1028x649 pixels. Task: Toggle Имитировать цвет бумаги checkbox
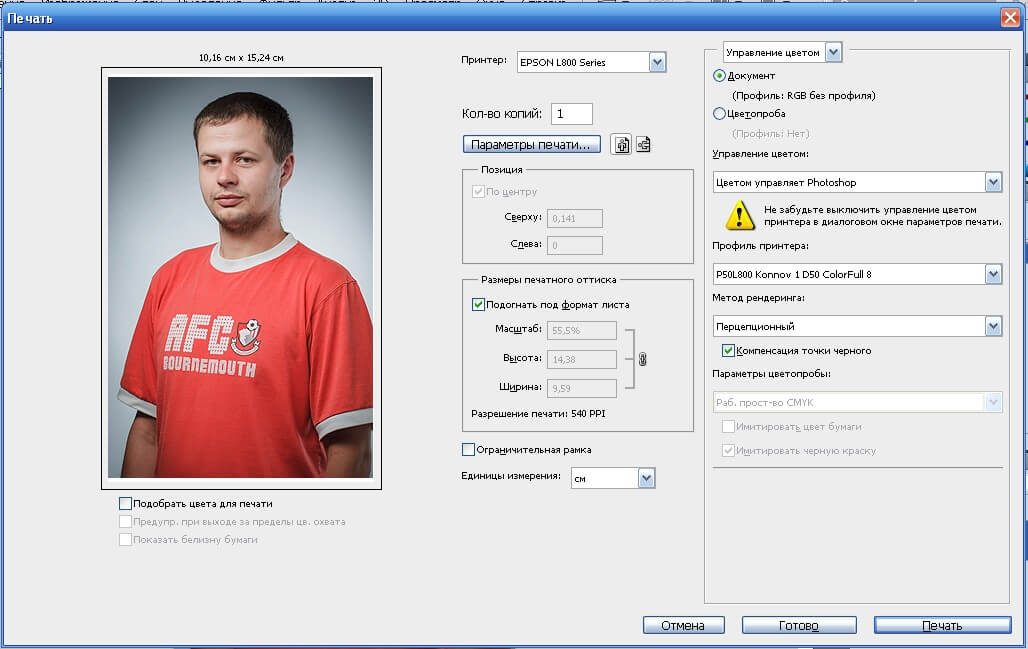(x=728, y=427)
